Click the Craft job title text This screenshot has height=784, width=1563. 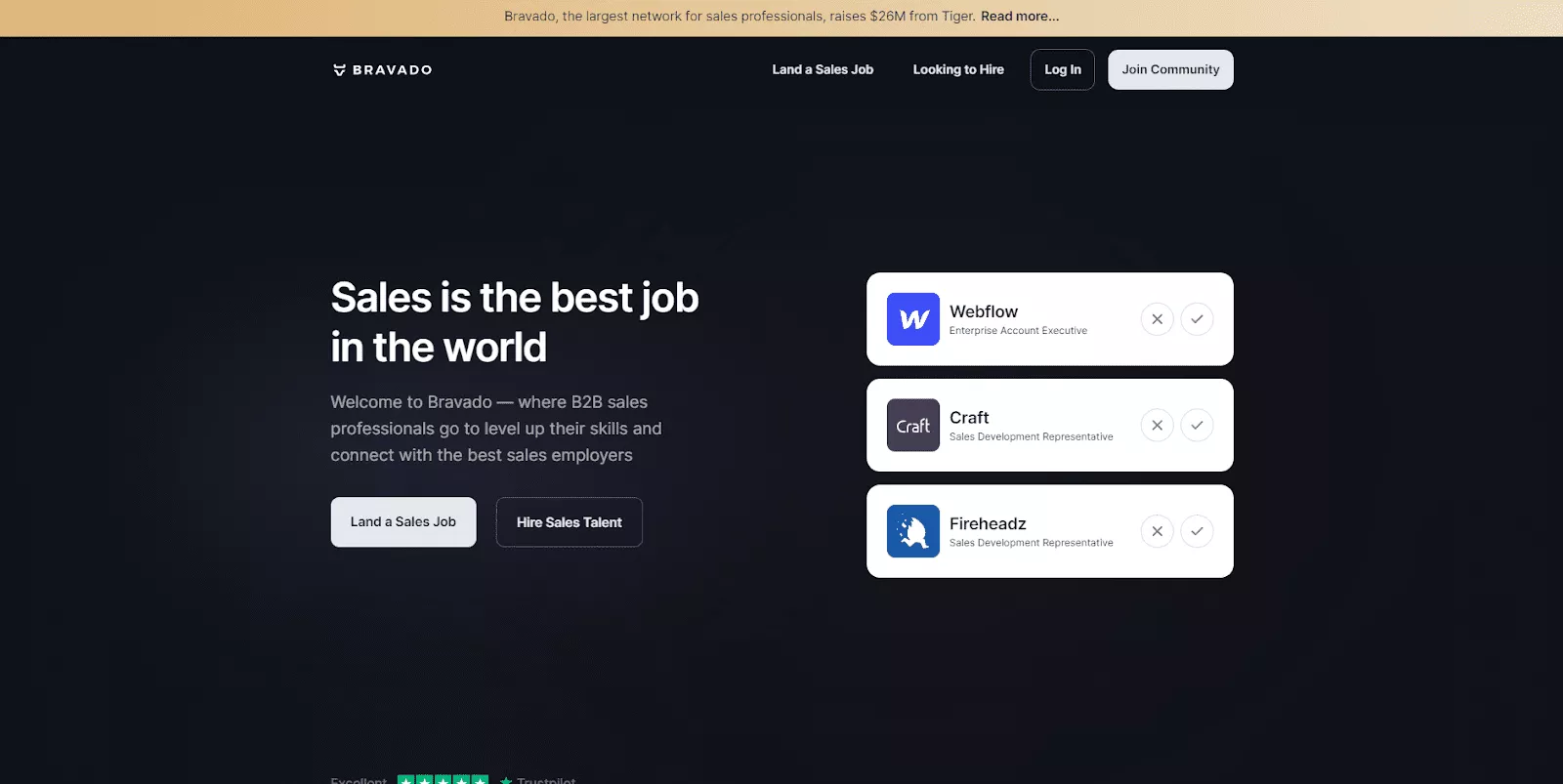pos(969,417)
